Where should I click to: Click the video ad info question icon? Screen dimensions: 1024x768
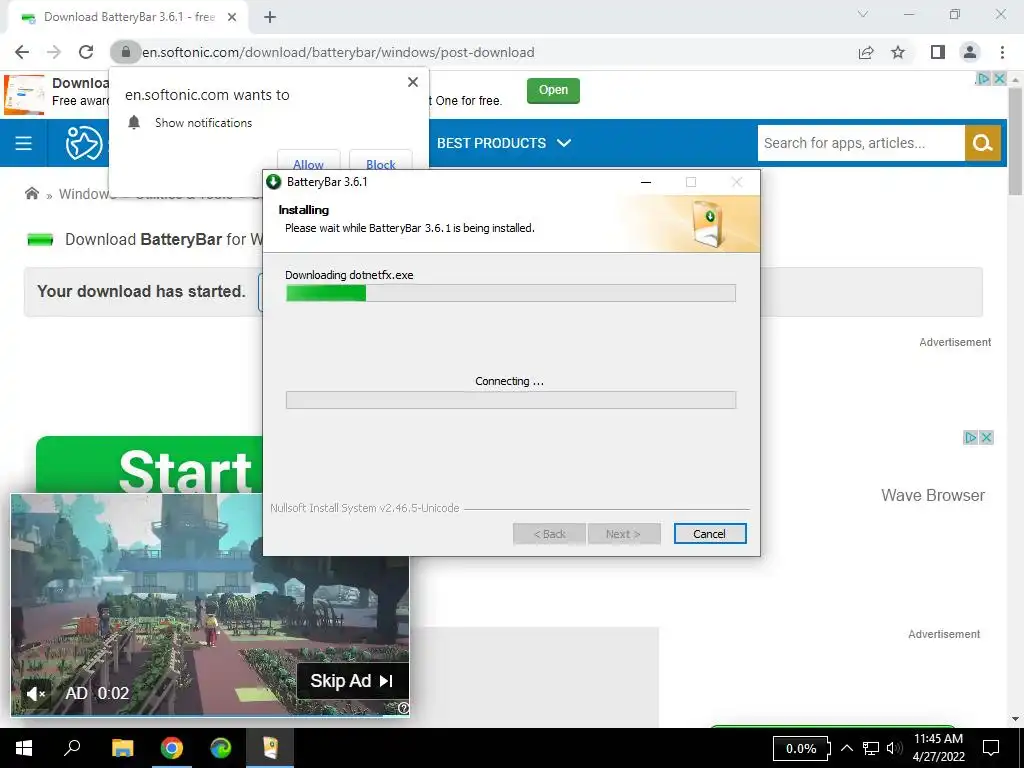[x=404, y=708]
